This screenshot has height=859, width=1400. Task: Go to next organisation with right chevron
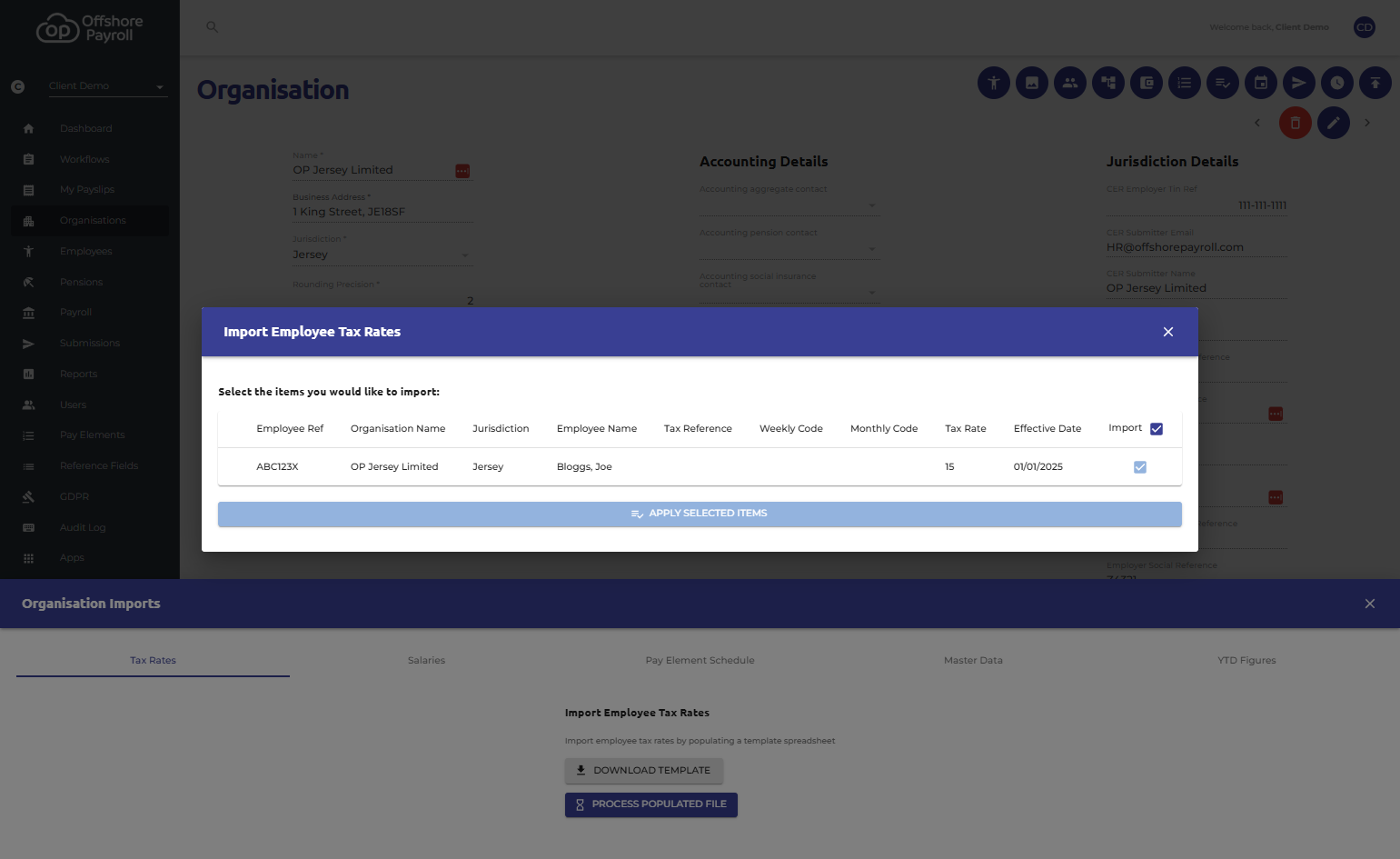pos(1367,123)
